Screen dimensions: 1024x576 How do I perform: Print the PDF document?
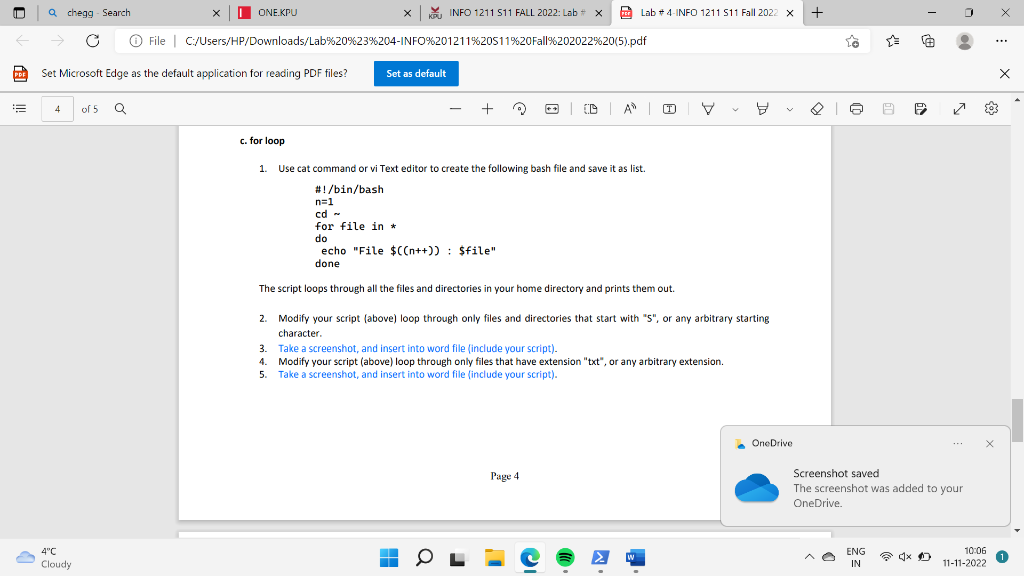(855, 109)
